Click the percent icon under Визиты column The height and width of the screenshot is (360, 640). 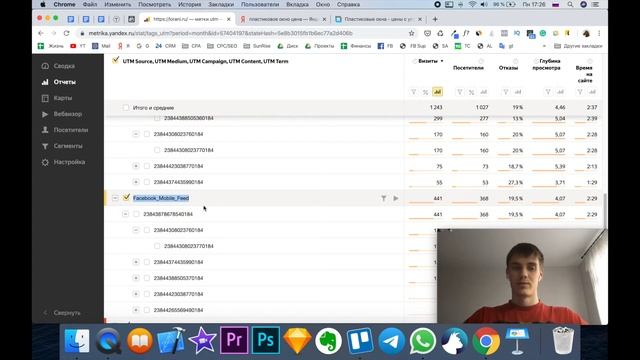tap(425, 92)
